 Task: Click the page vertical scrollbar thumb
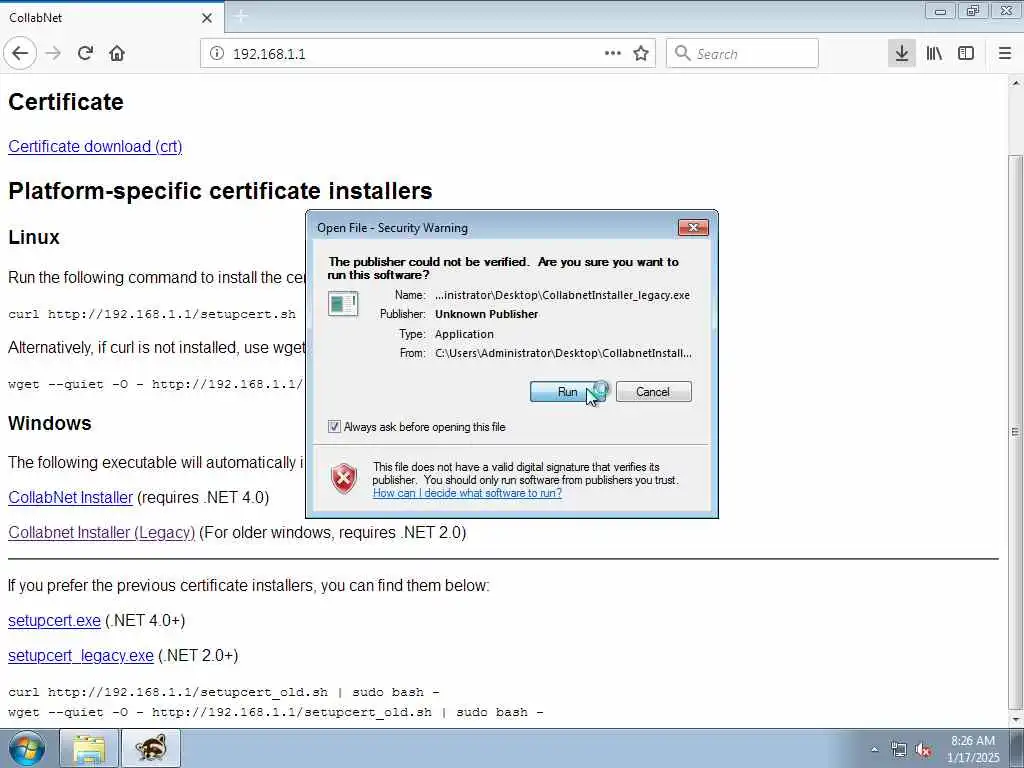tap(1015, 431)
